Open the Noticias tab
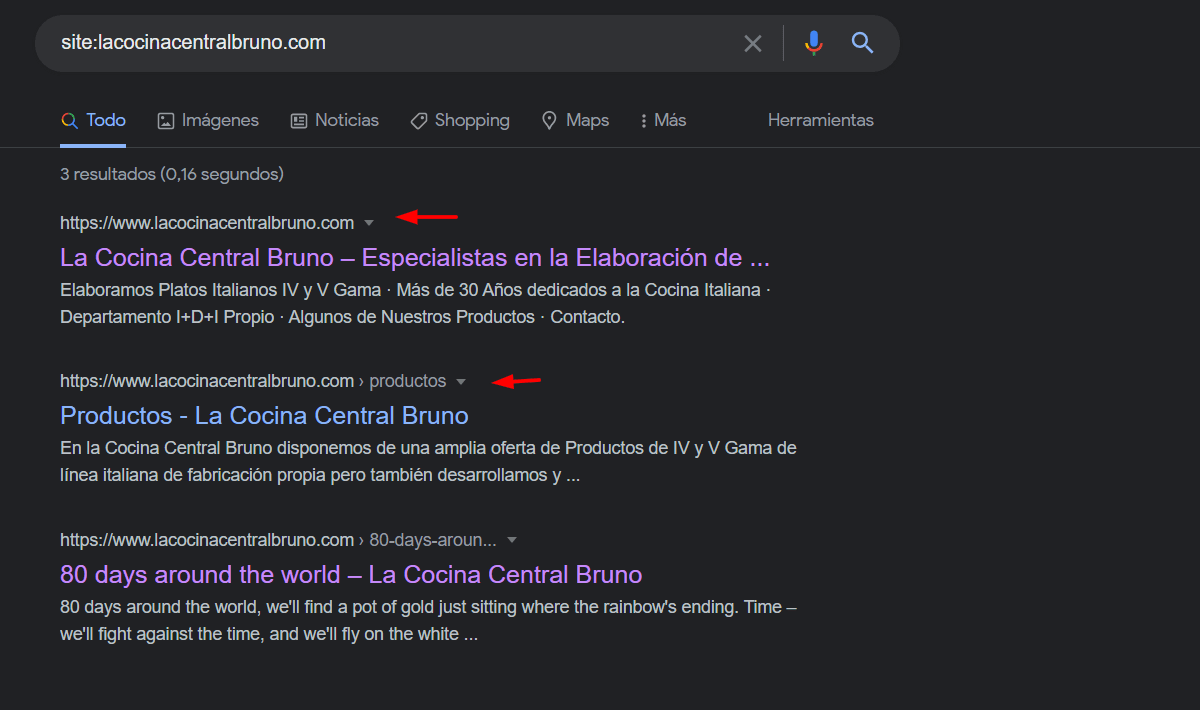The image size is (1200, 710). (334, 120)
